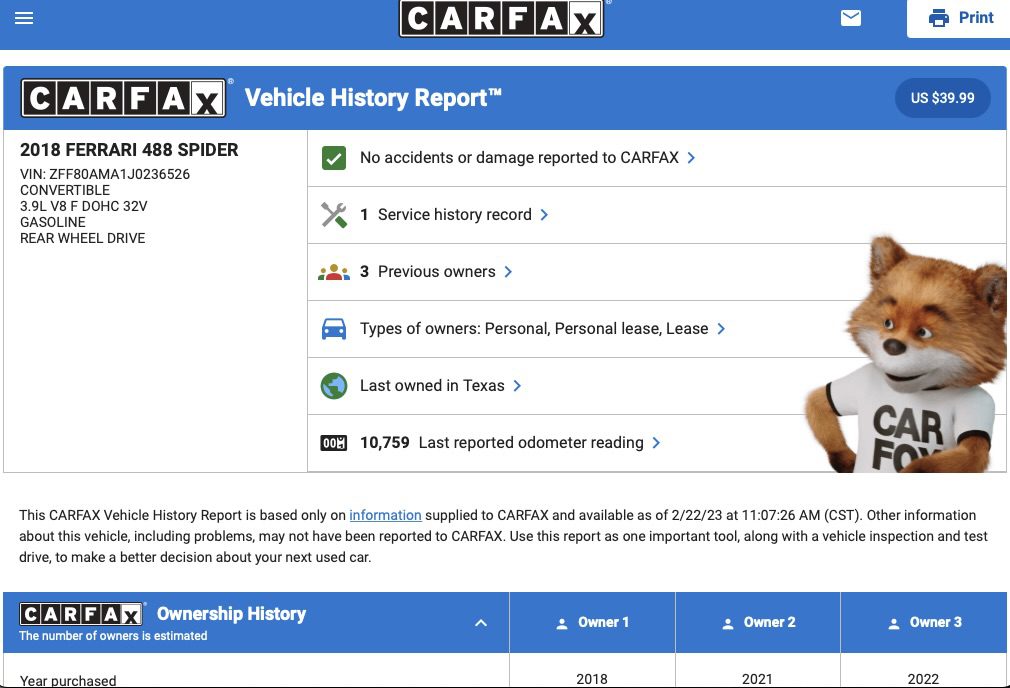The image size is (1010, 688).
Task: Click the 2022 cell under Owner 3
Action: [x=924, y=679]
